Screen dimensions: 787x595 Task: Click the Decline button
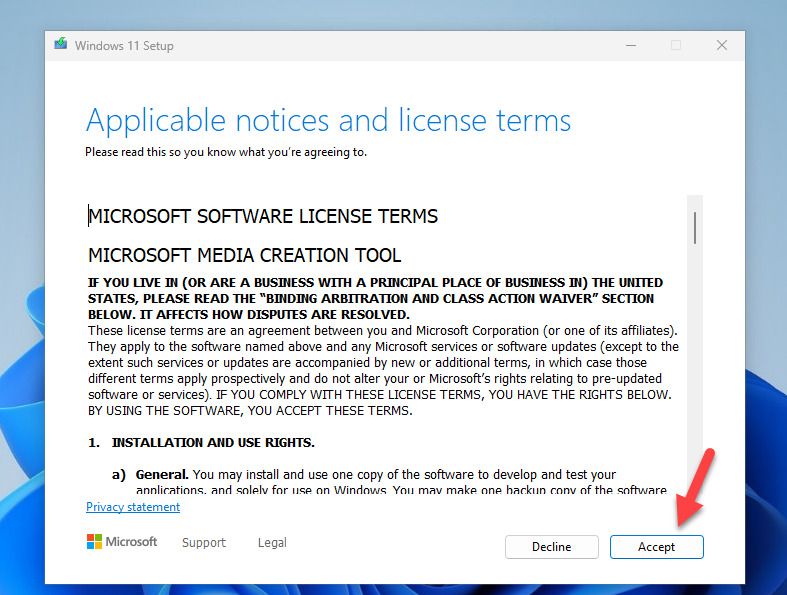[x=552, y=547]
